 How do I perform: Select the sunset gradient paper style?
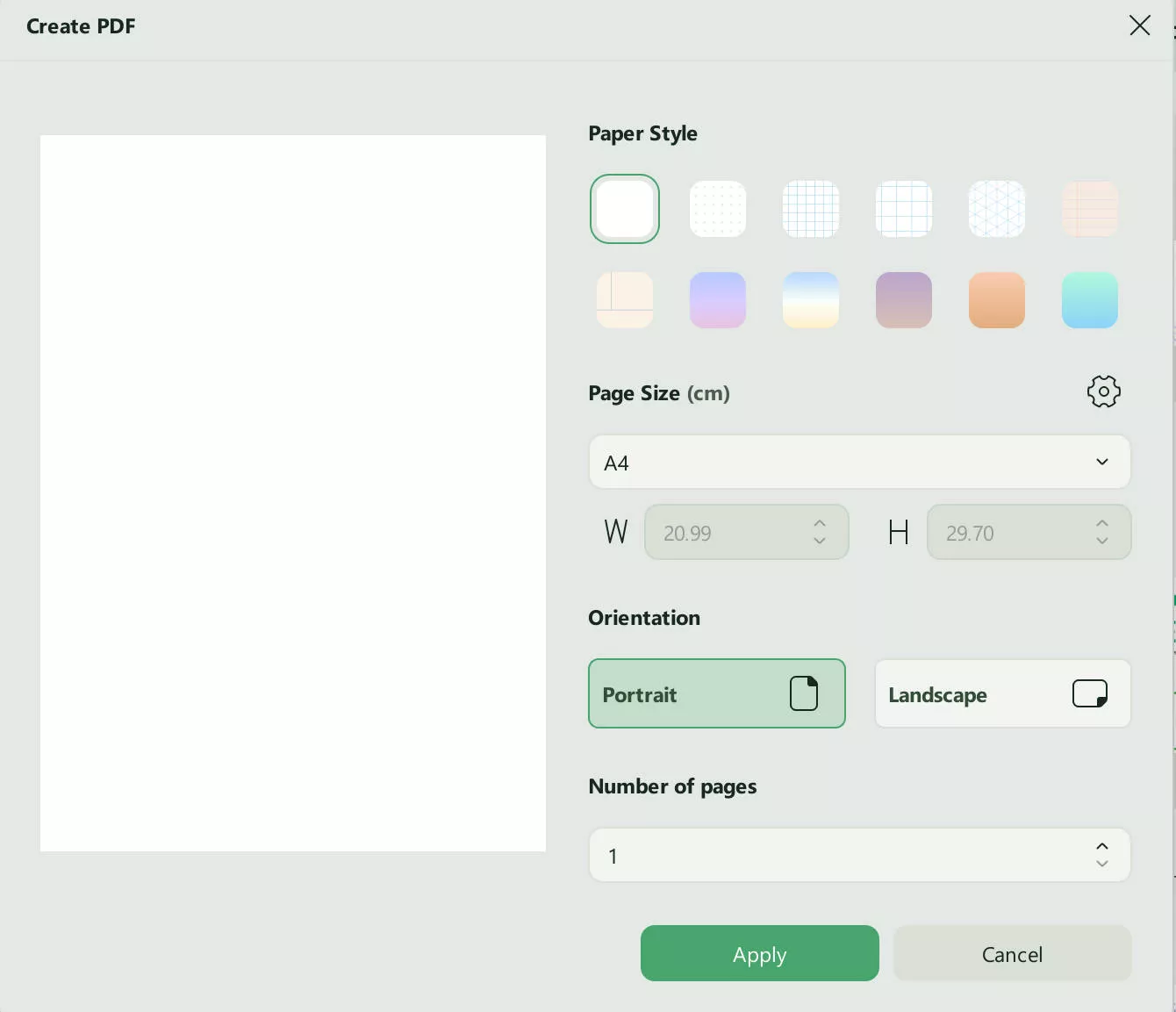(x=810, y=299)
